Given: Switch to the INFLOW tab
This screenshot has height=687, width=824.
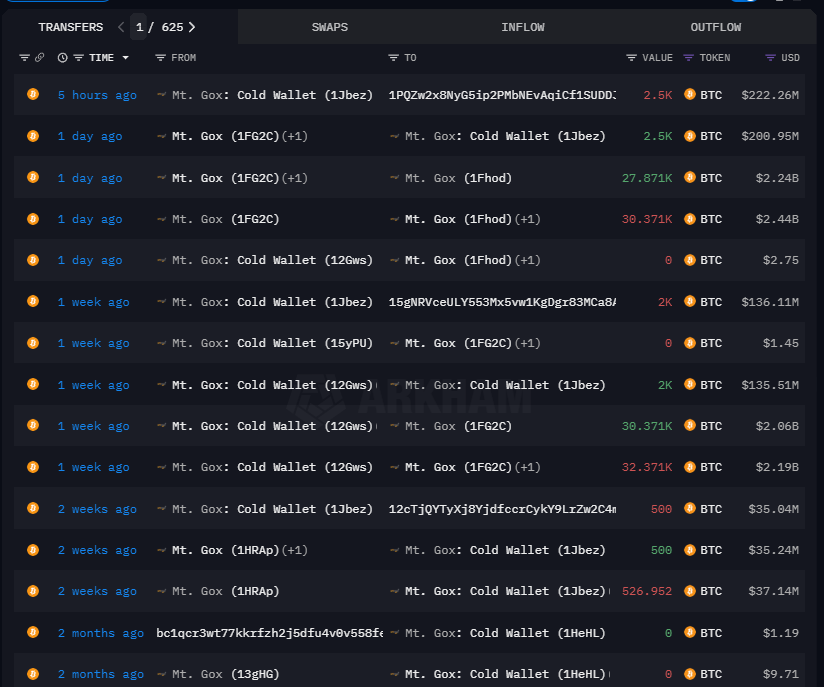Looking at the screenshot, I should tap(523, 27).
